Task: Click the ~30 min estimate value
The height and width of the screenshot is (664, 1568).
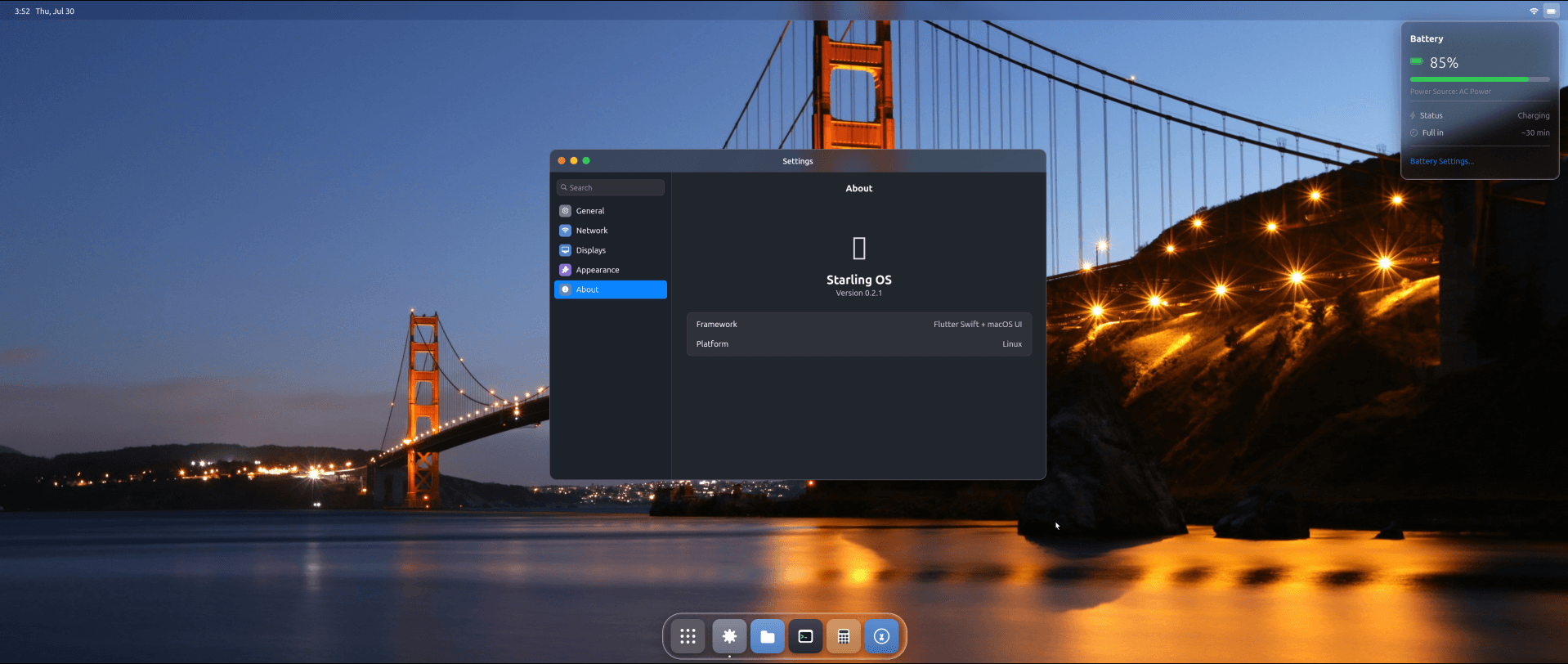Action: pos(1535,132)
